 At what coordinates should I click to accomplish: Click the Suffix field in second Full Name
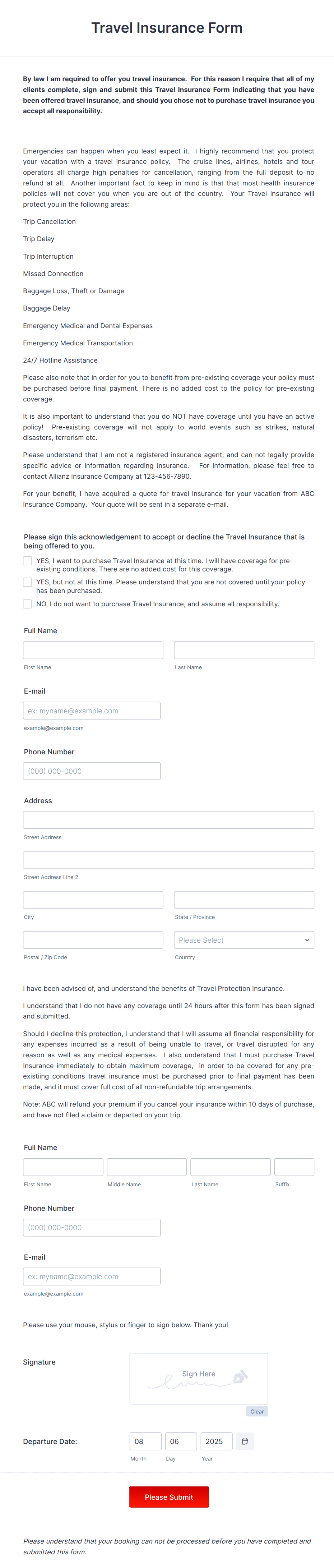tap(294, 1167)
